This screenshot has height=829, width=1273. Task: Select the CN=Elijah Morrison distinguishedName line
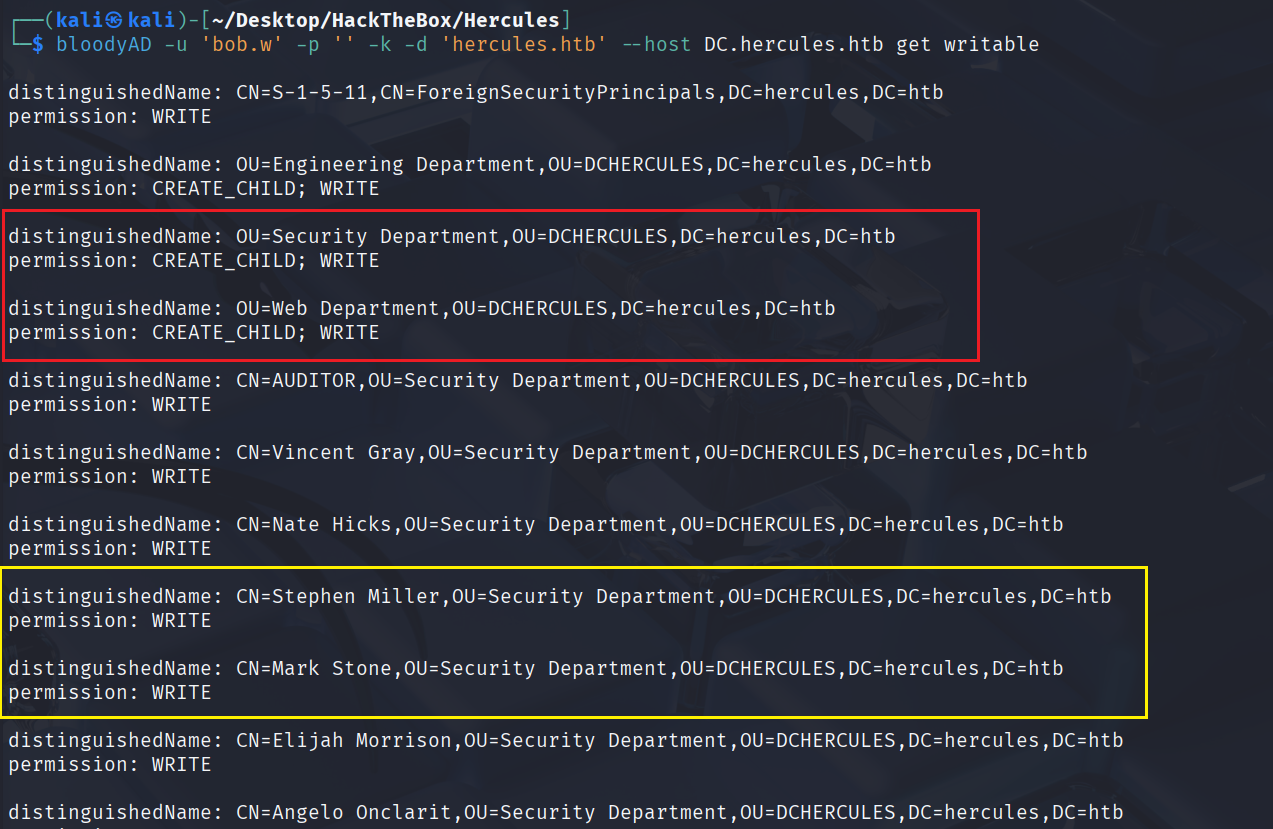(566, 741)
